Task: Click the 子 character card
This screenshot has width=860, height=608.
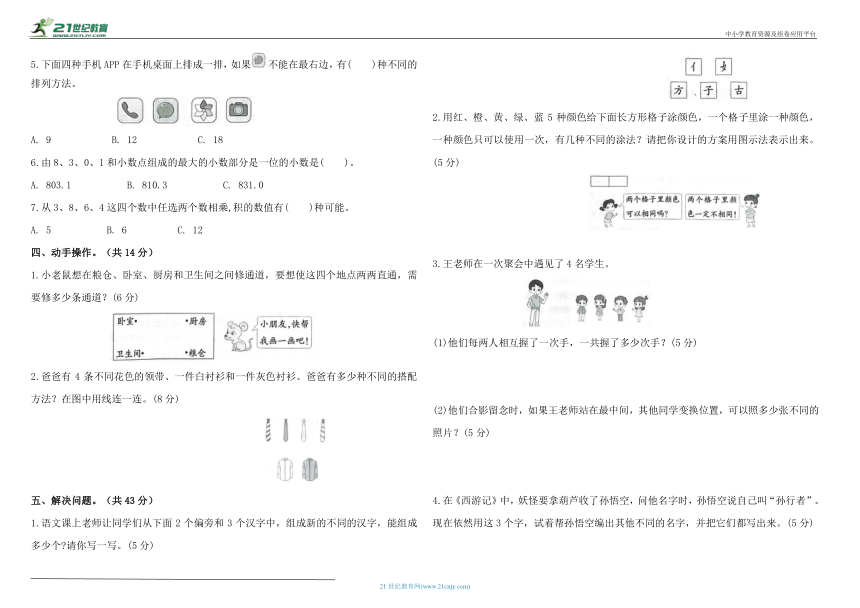Action: click(x=709, y=90)
